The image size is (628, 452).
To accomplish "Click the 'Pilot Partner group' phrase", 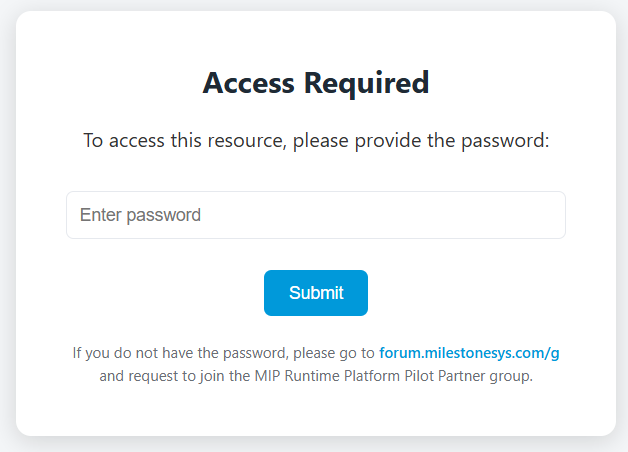I will coord(469,377).
